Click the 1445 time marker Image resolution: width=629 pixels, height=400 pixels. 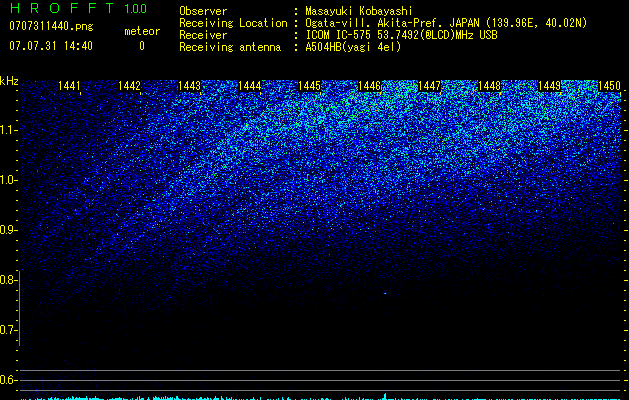point(309,86)
